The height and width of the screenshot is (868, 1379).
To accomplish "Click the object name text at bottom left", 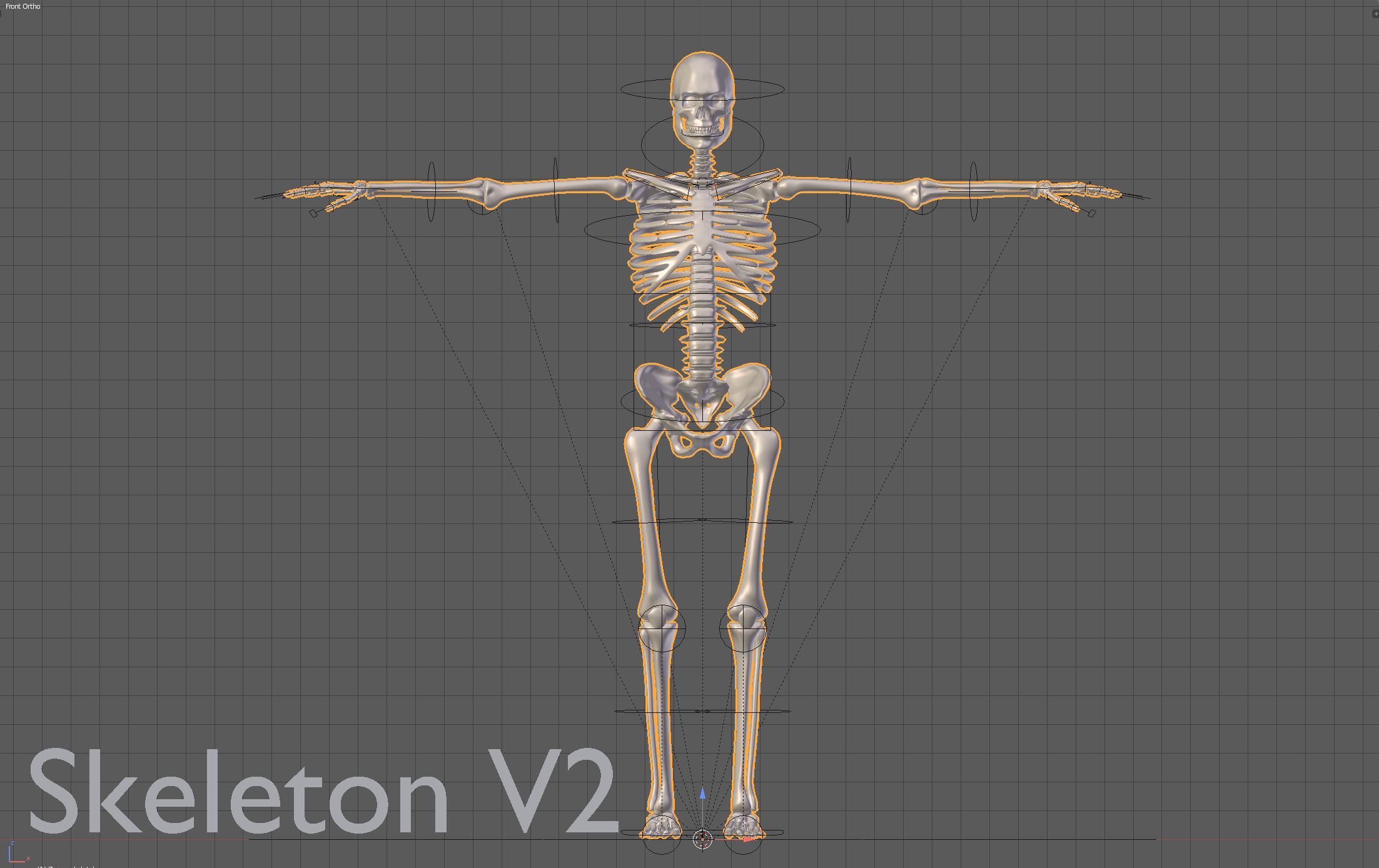I will pyautogui.click(x=63, y=865).
